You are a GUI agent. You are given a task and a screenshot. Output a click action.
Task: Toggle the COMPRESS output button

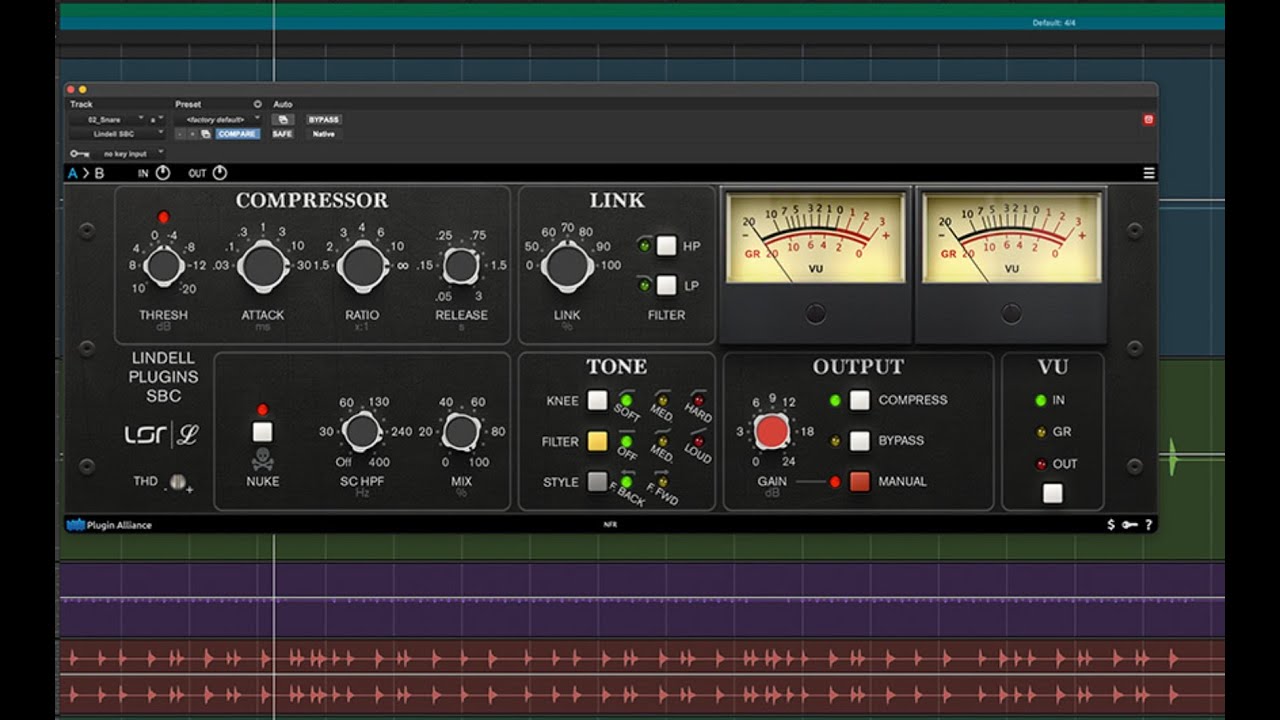(859, 400)
